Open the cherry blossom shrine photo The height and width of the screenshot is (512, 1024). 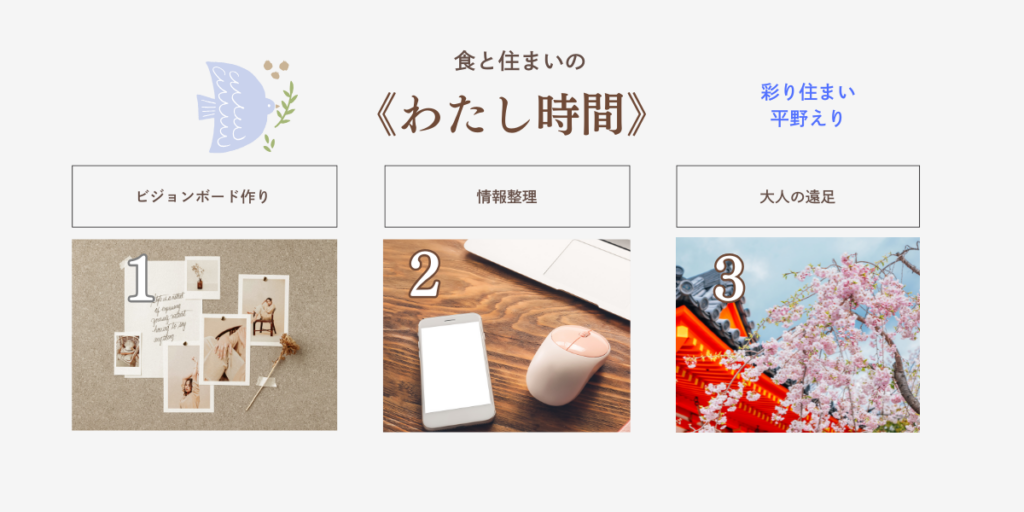coord(797,335)
